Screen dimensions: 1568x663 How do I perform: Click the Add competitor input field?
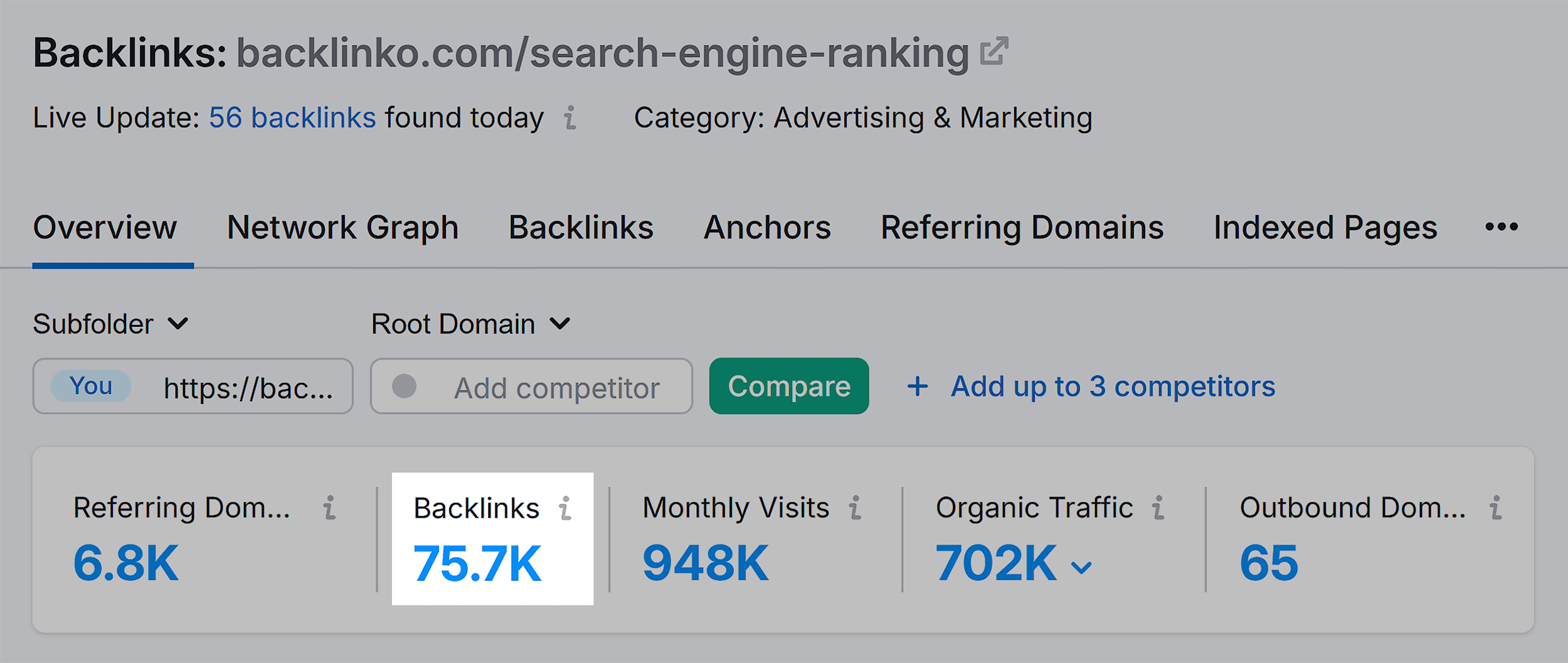tap(556, 388)
